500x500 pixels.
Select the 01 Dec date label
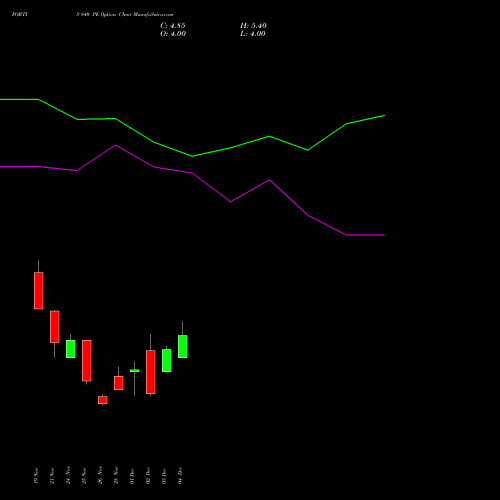click(132, 476)
